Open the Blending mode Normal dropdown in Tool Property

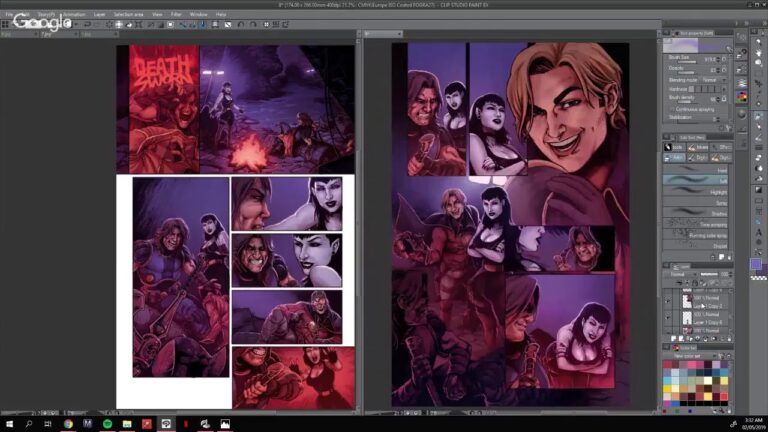(x=713, y=80)
